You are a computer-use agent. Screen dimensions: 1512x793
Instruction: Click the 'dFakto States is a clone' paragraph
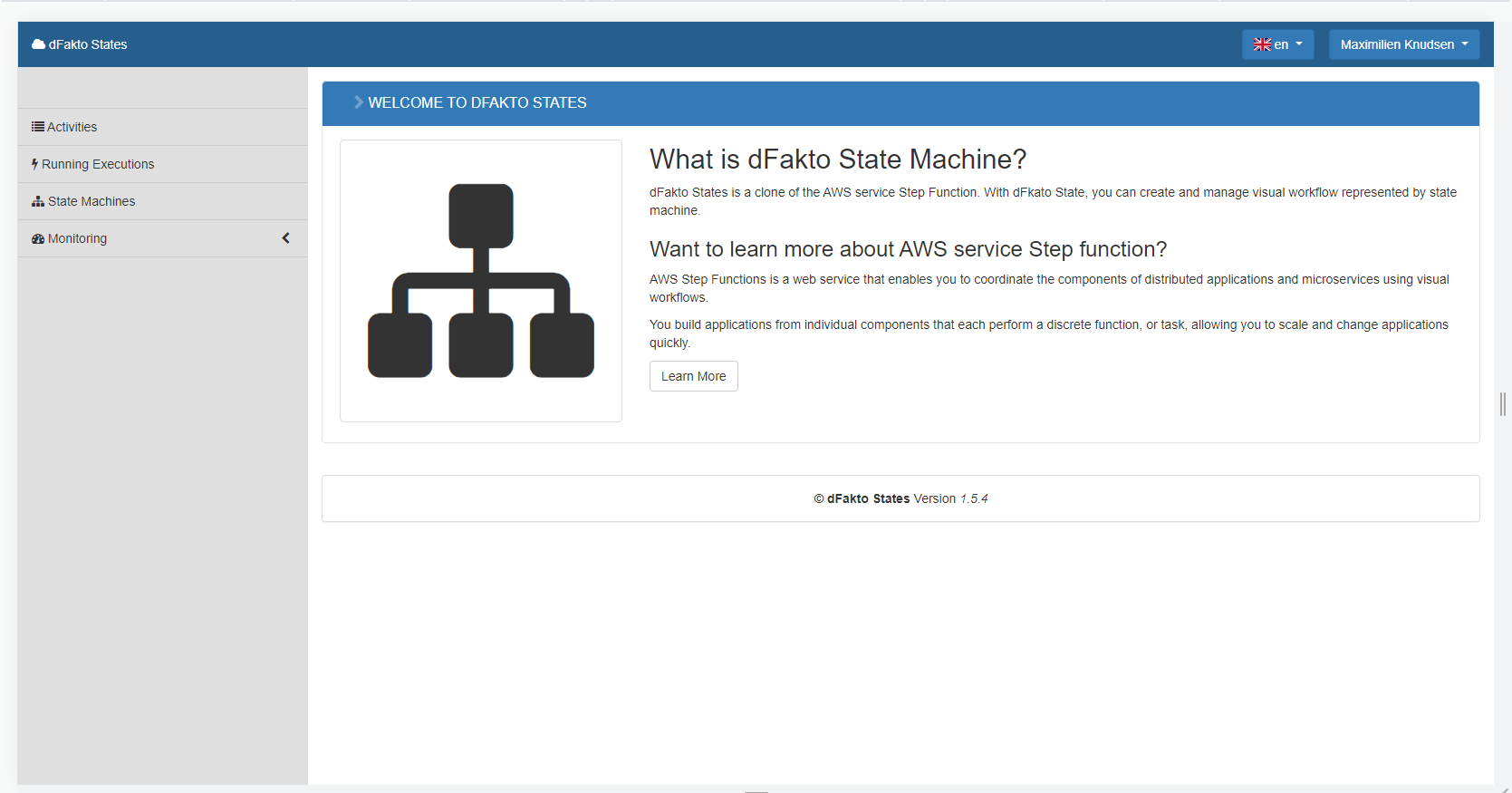point(1055,201)
